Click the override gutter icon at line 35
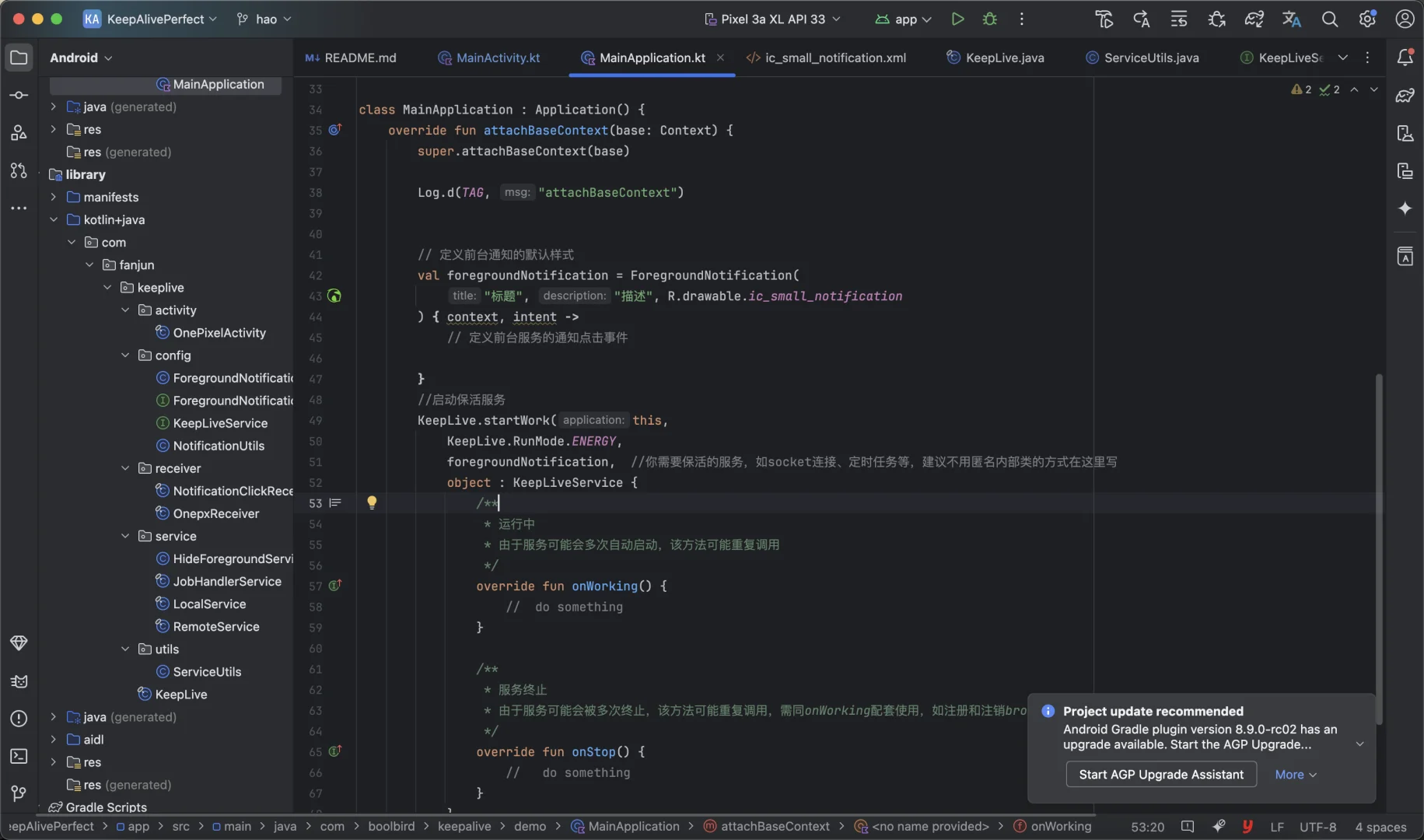1424x840 pixels. [334, 130]
